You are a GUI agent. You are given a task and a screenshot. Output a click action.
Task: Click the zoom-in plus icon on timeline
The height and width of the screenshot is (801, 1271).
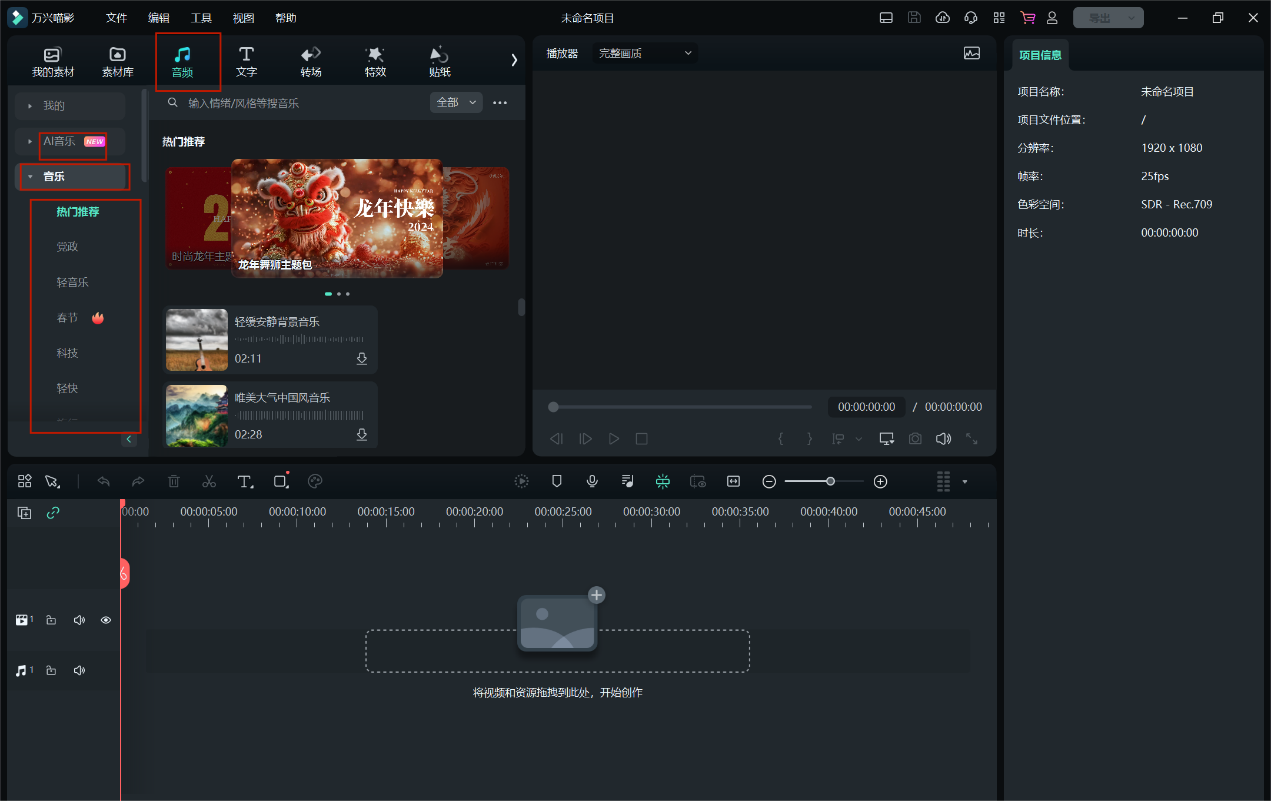880,481
